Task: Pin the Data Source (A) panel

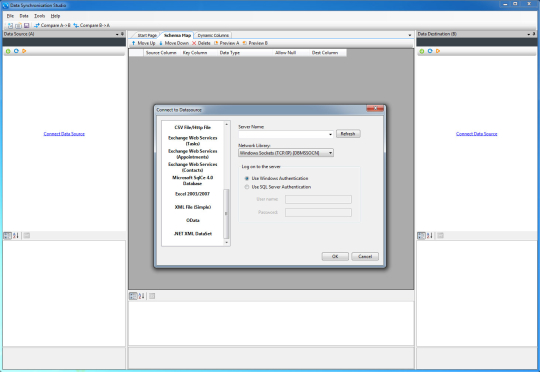Action: 122,34
